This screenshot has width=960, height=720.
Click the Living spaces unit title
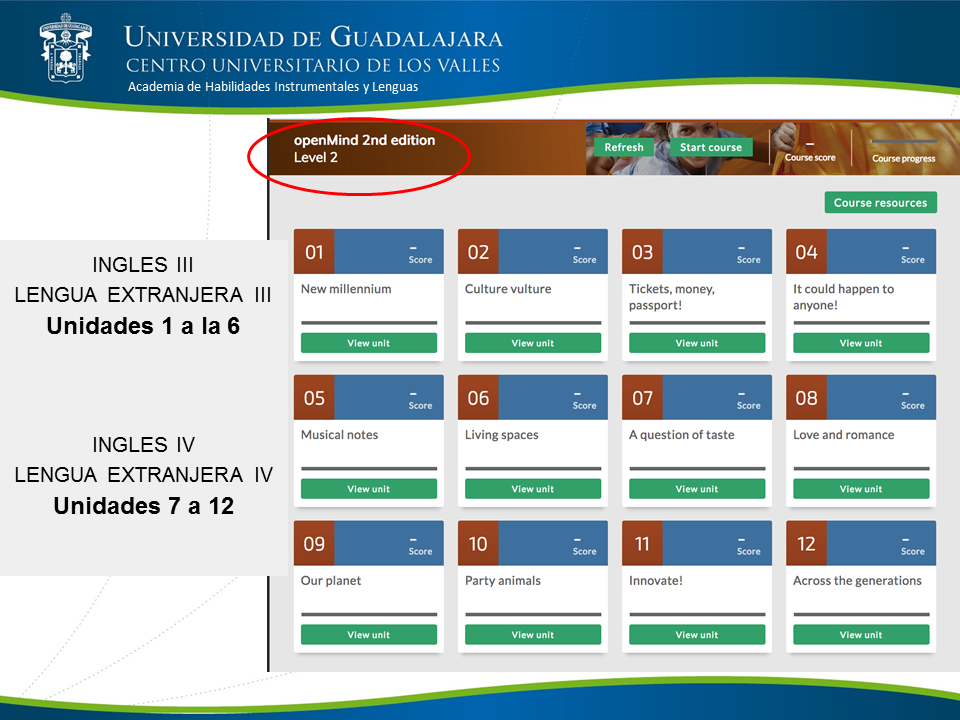click(x=501, y=435)
